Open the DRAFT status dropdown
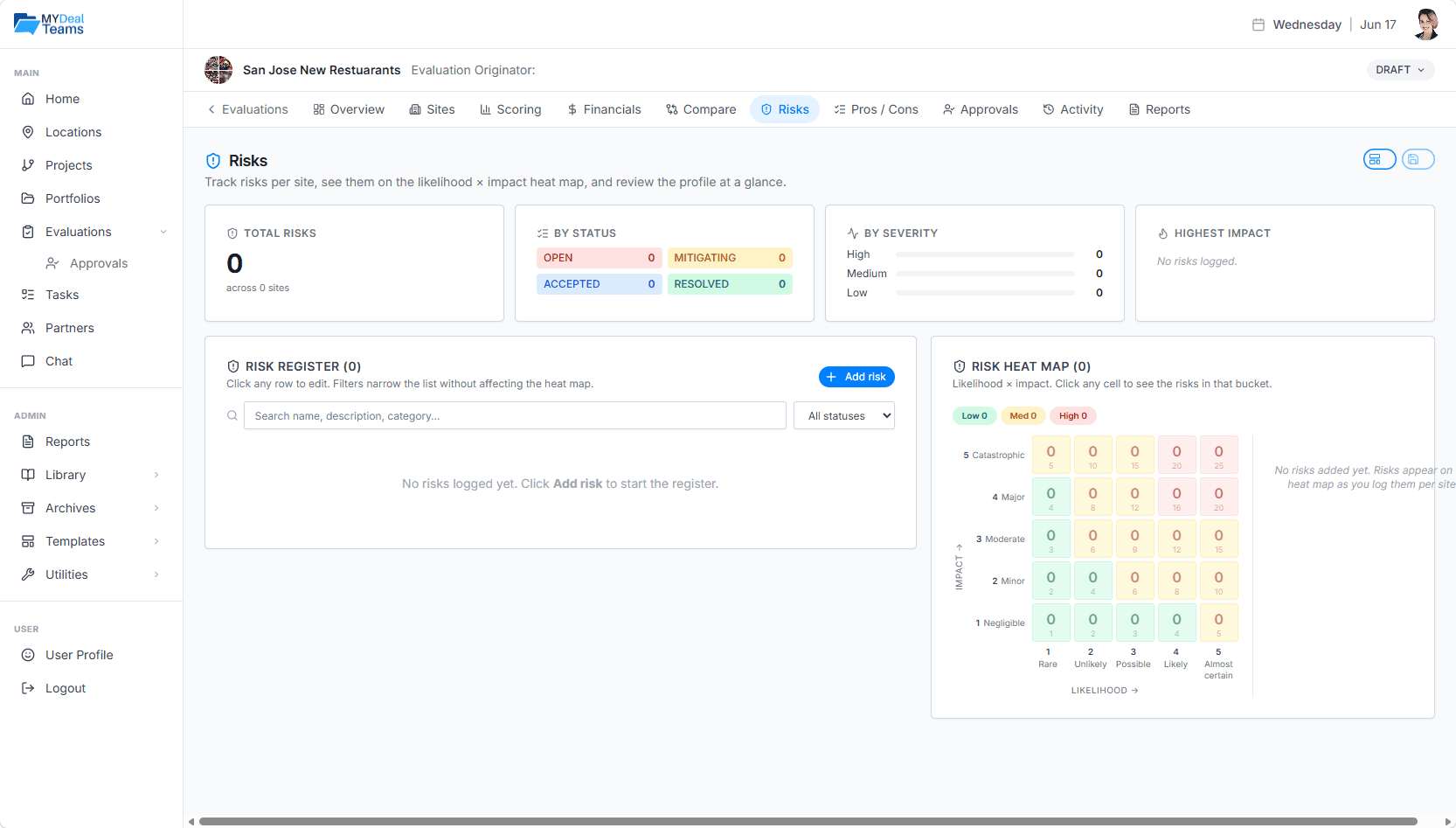Viewport: 1456px width, 828px height. pos(1400,70)
